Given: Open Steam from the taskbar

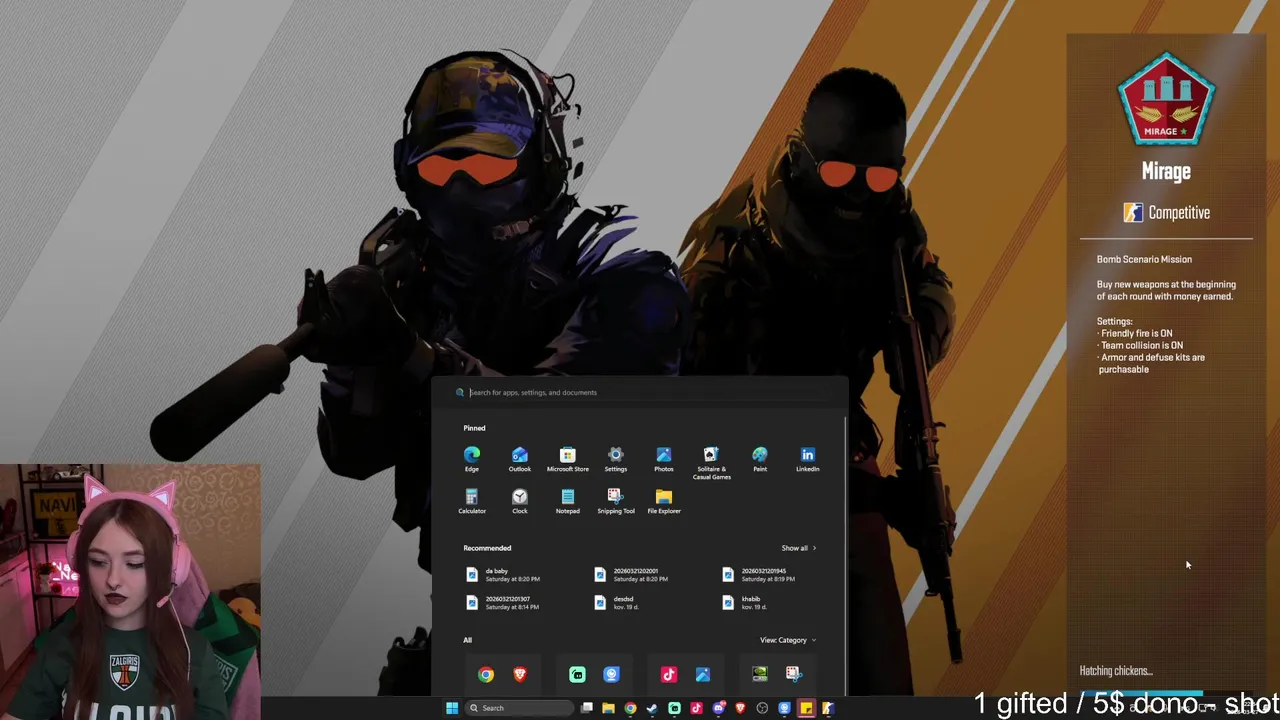Looking at the screenshot, I should [652, 708].
